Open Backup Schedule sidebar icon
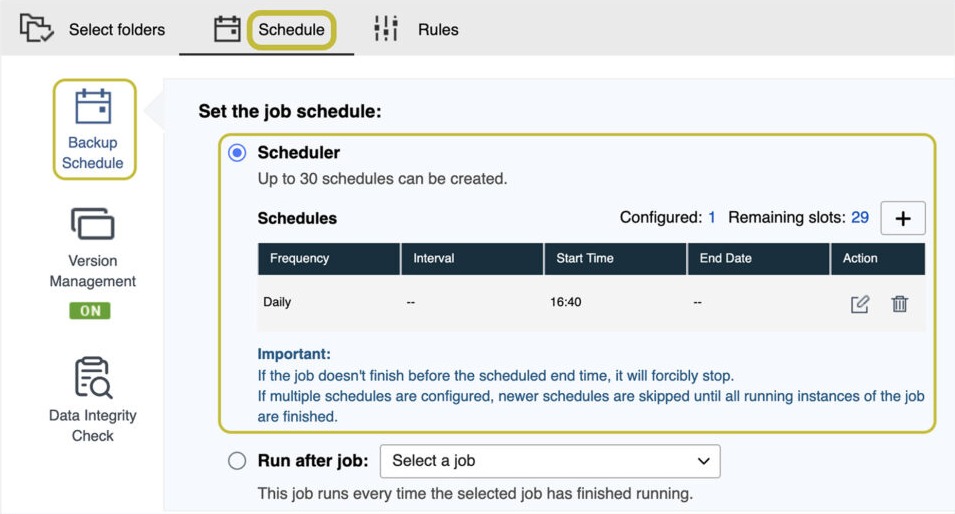Screen dimensions: 955x514 93,107
